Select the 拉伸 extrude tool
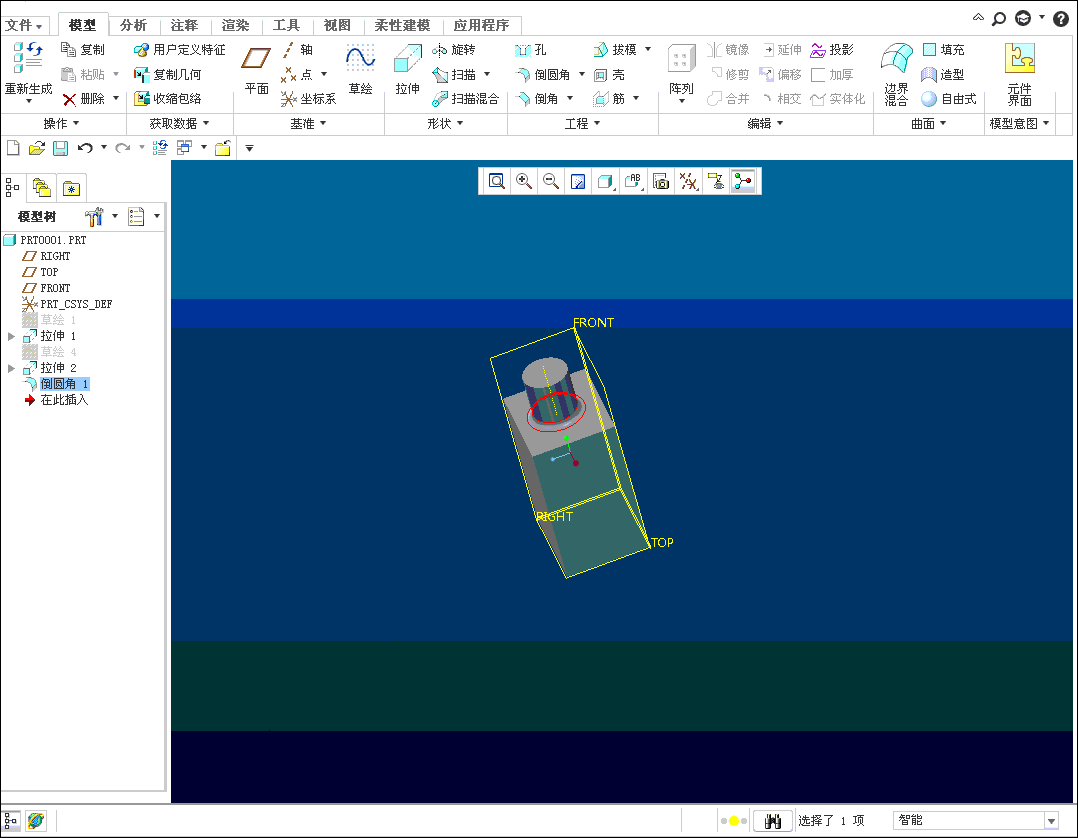1078x838 pixels. [x=407, y=69]
